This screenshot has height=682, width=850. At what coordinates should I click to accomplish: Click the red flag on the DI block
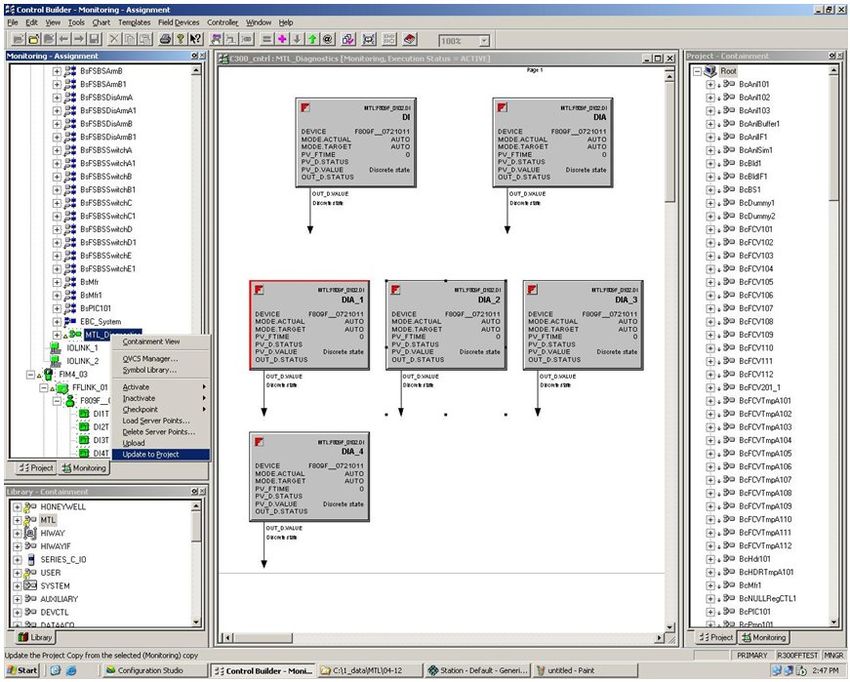[x=306, y=108]
